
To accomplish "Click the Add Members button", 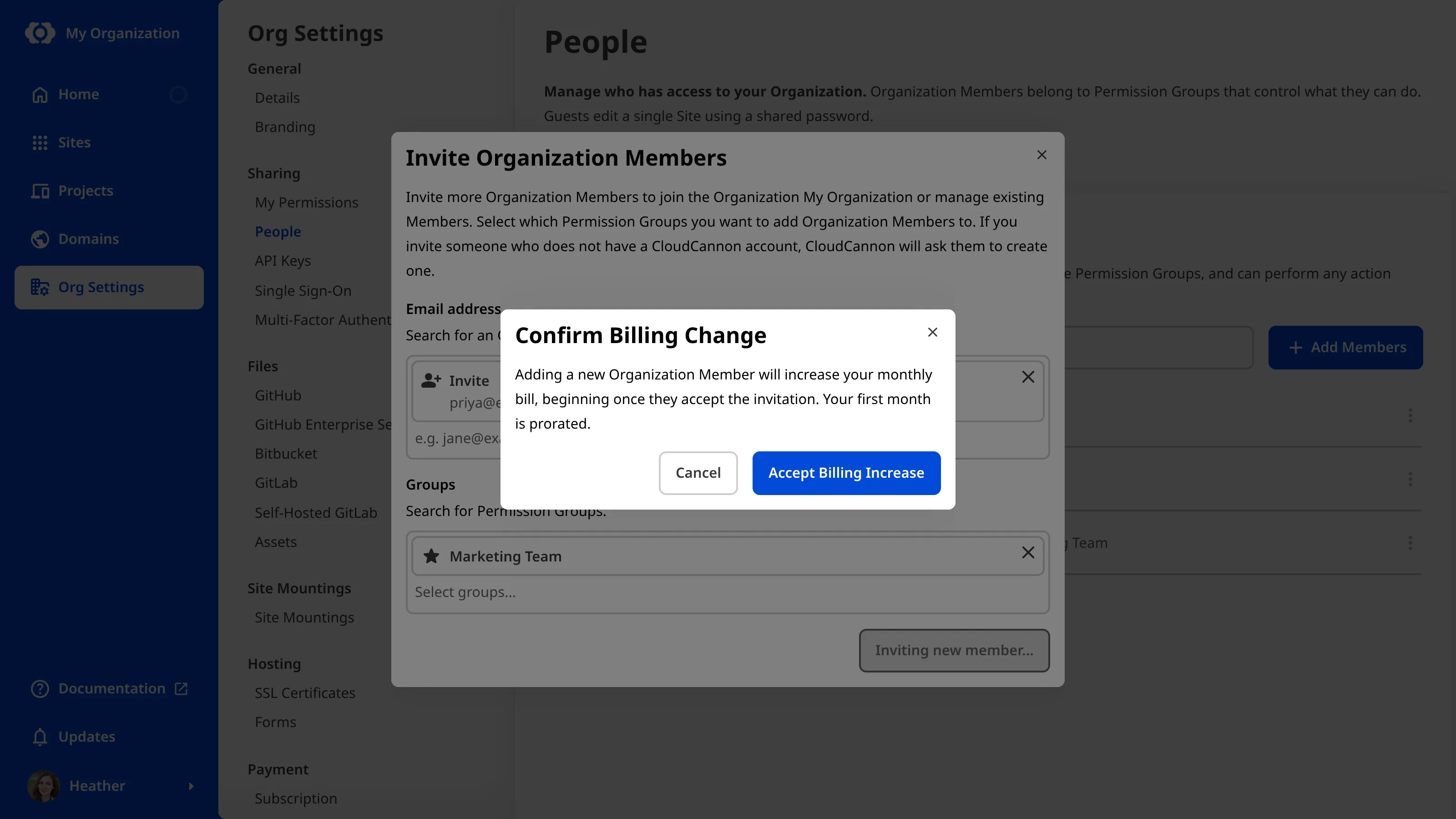I will 1345,348.
